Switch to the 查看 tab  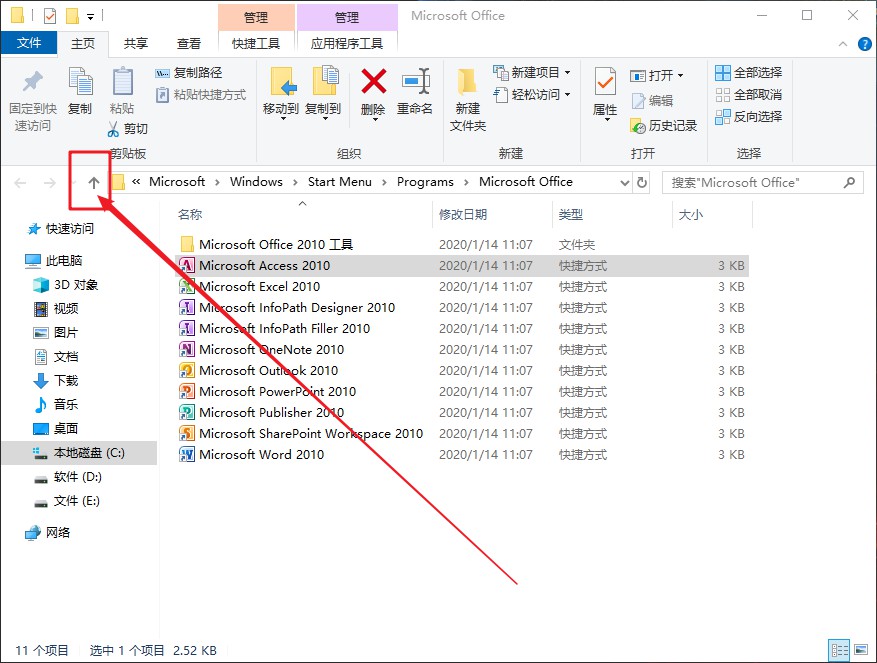click(x=188, y=43)
